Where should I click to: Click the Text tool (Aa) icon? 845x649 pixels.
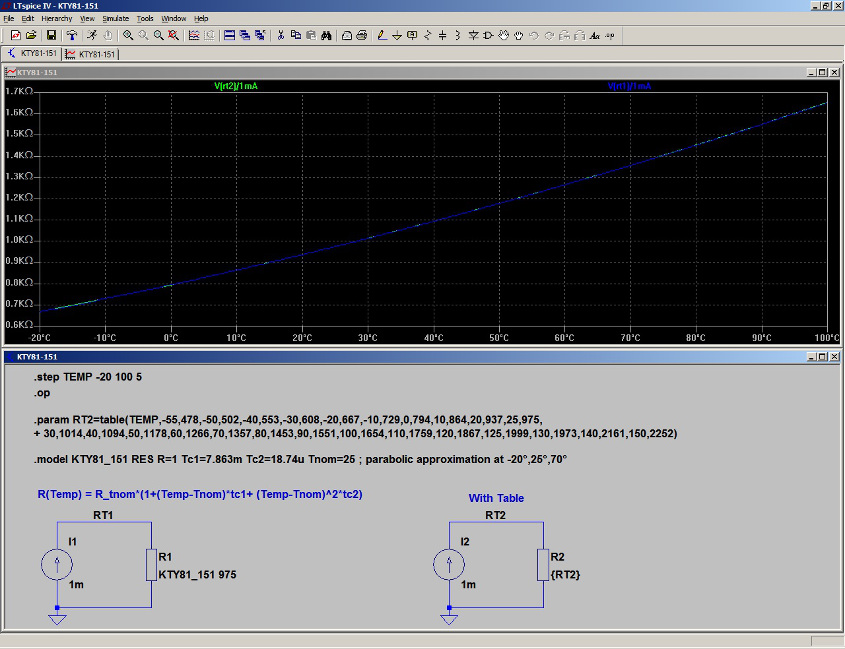coord(595,35)
